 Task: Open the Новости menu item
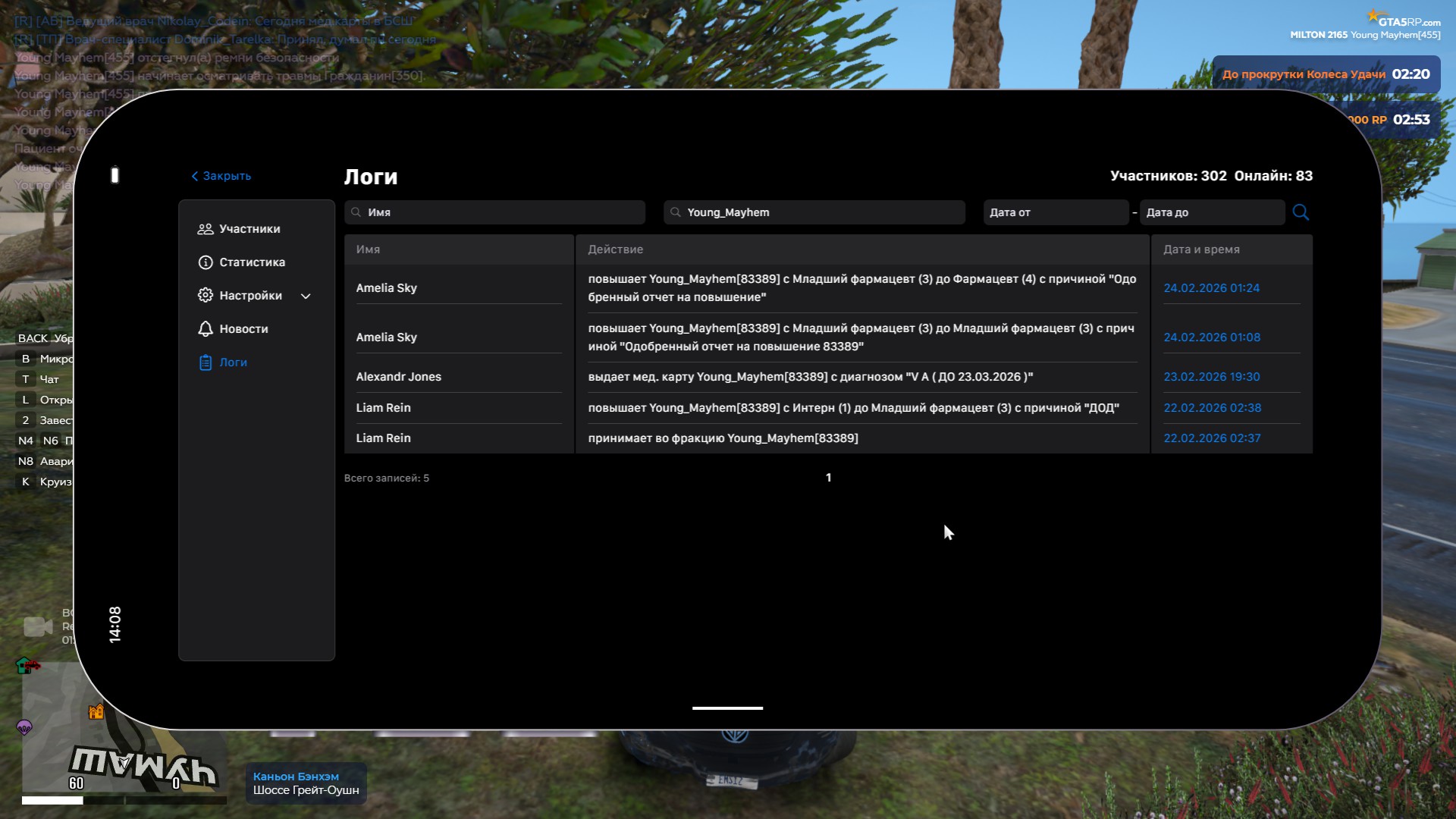[243, 329]
